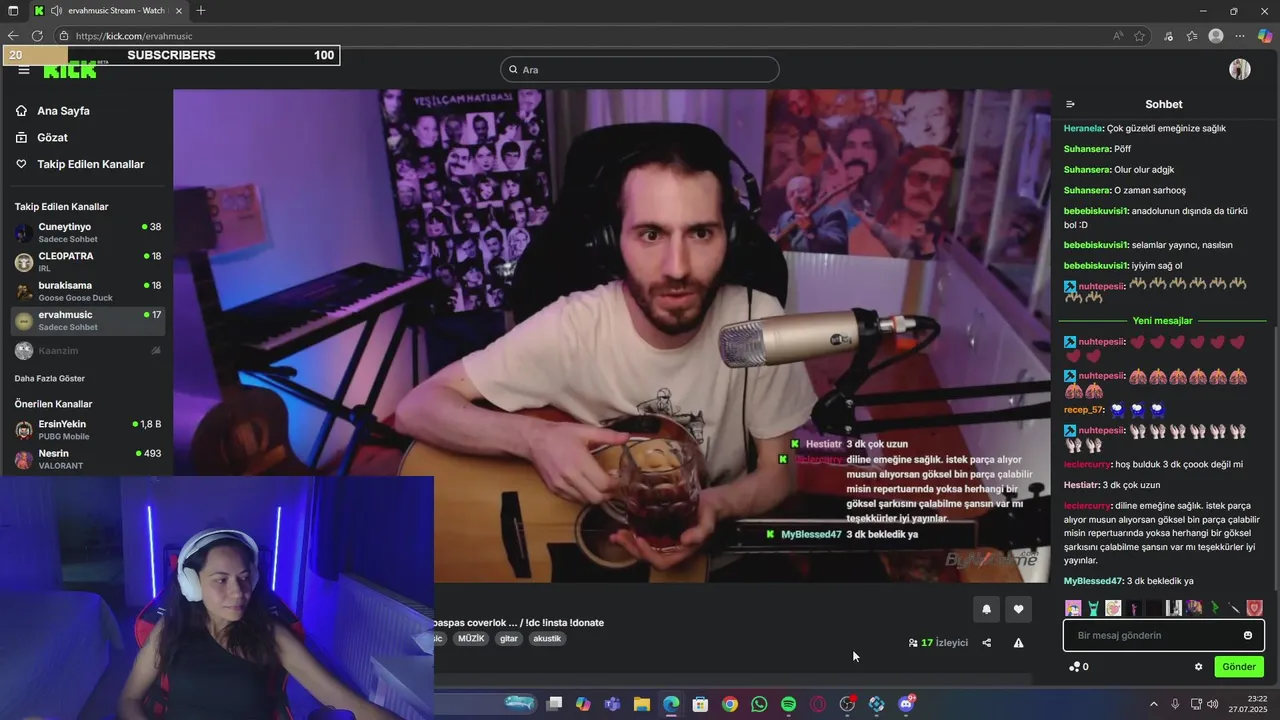Expand Daha Fazla Göster list
The height and width of the screenshot is (720, 1280).
click(49, 378)
